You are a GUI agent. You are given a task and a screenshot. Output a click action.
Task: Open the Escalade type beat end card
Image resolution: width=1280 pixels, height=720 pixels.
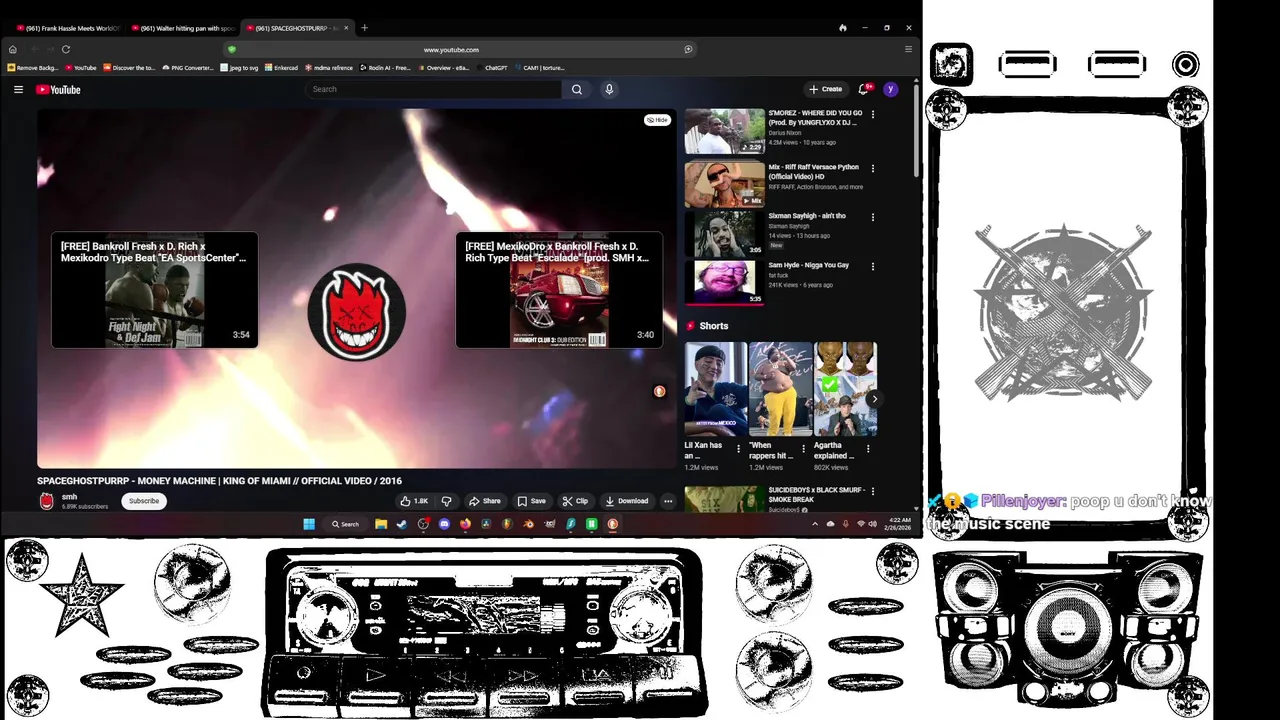tap(559, 290)
